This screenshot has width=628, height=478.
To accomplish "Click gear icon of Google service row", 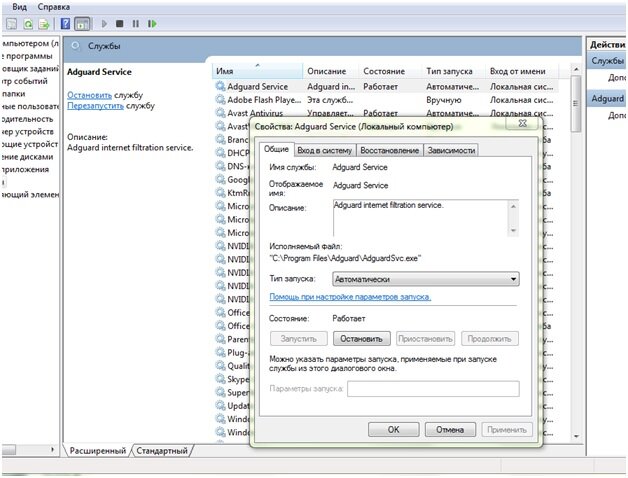I will (x=220, y=179).
